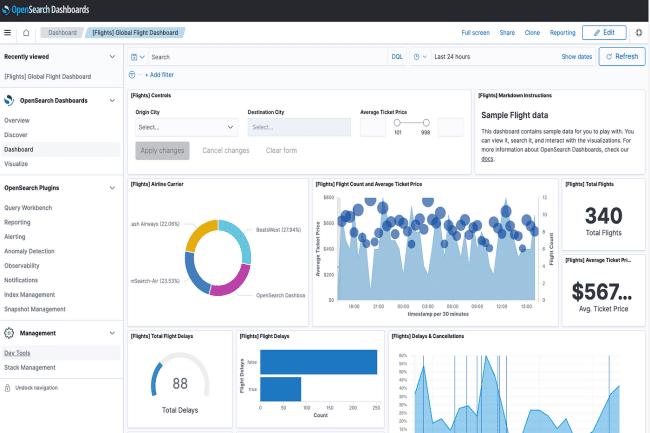The width and height of the screenshot is (650, 433).
Task: Select Dashboard in the sidebar
Action: (x=61, y=149)
